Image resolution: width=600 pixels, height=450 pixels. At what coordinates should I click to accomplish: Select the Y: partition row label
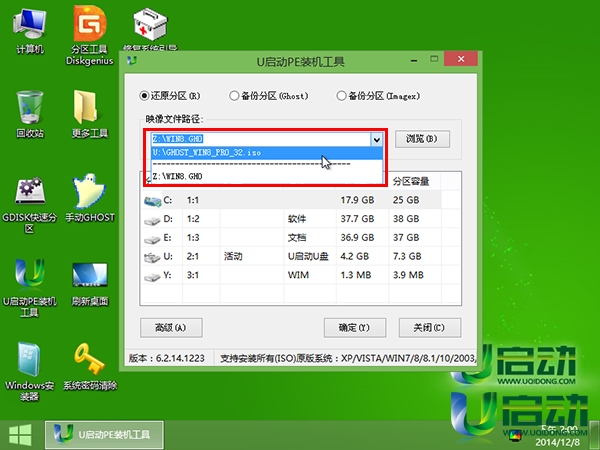(168, 275)
